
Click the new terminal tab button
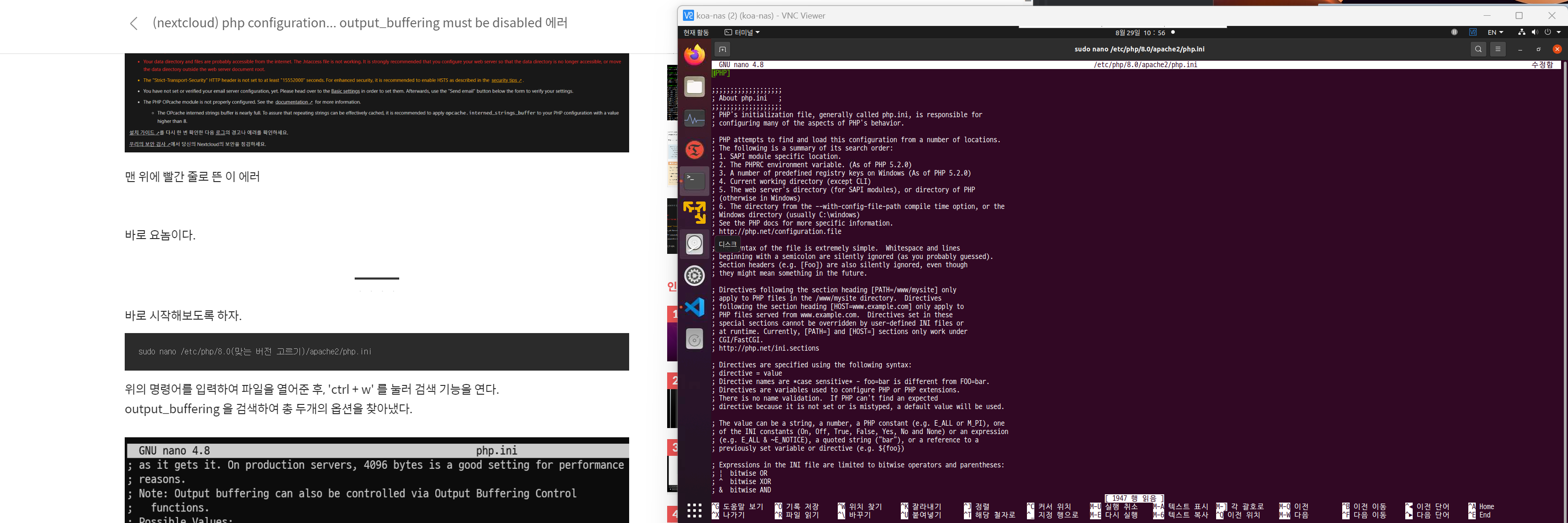coord(722,49)
